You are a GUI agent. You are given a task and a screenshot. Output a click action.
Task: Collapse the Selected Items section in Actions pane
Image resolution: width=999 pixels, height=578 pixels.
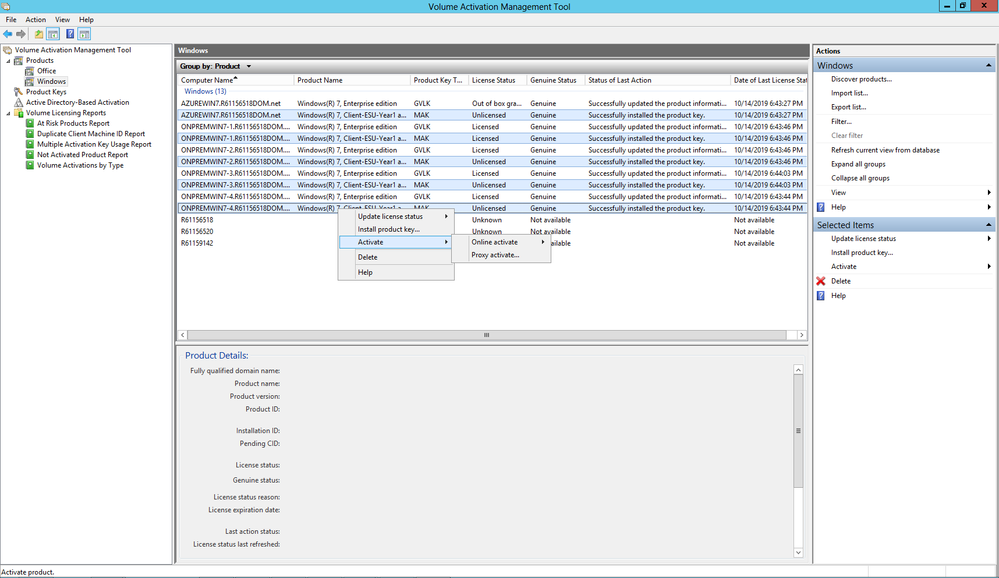(x=988, y=225)
